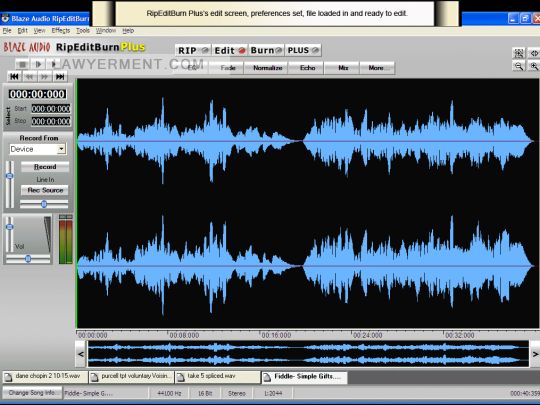Switch to take 5 spliced.wav tab
This screenshot has width=540, height=405.
pyautogui.click(x=218, y=376)
